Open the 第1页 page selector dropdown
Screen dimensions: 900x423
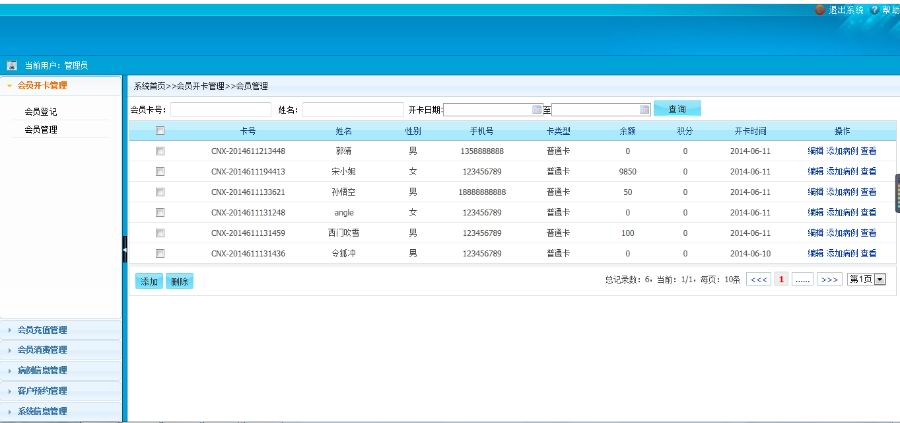click(x=867, y=280)
